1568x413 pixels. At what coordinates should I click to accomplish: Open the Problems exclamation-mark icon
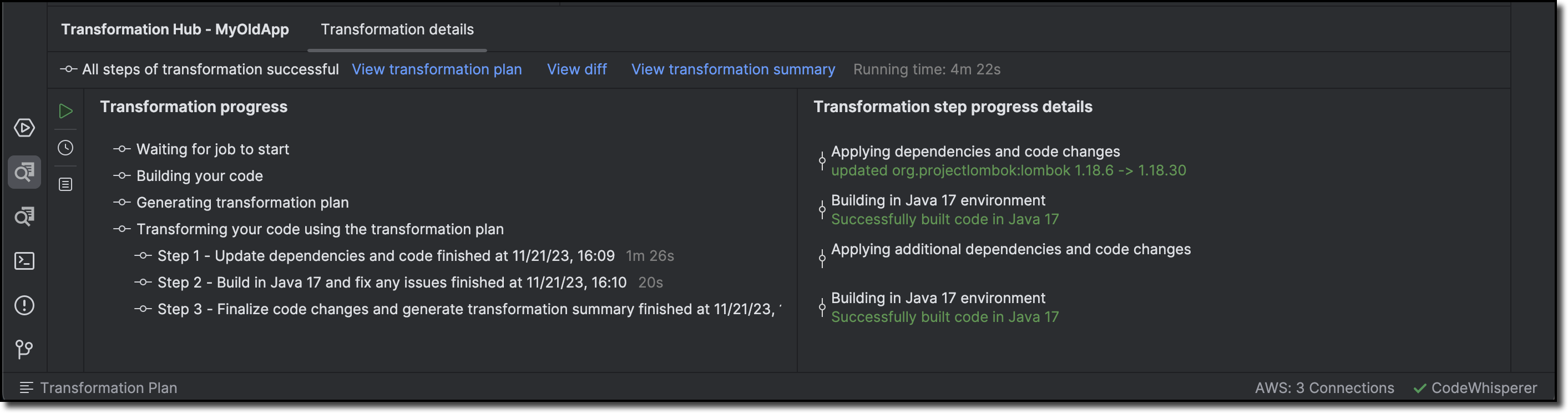coord(24,305)
